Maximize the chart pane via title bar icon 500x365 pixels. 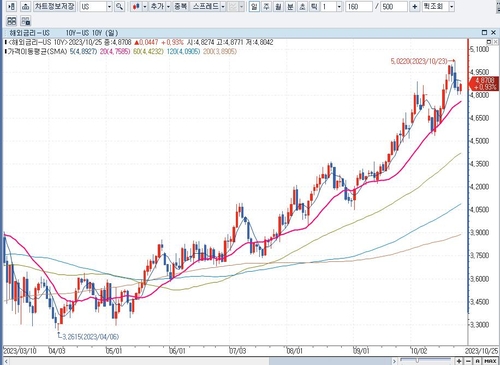pos(484,32)
